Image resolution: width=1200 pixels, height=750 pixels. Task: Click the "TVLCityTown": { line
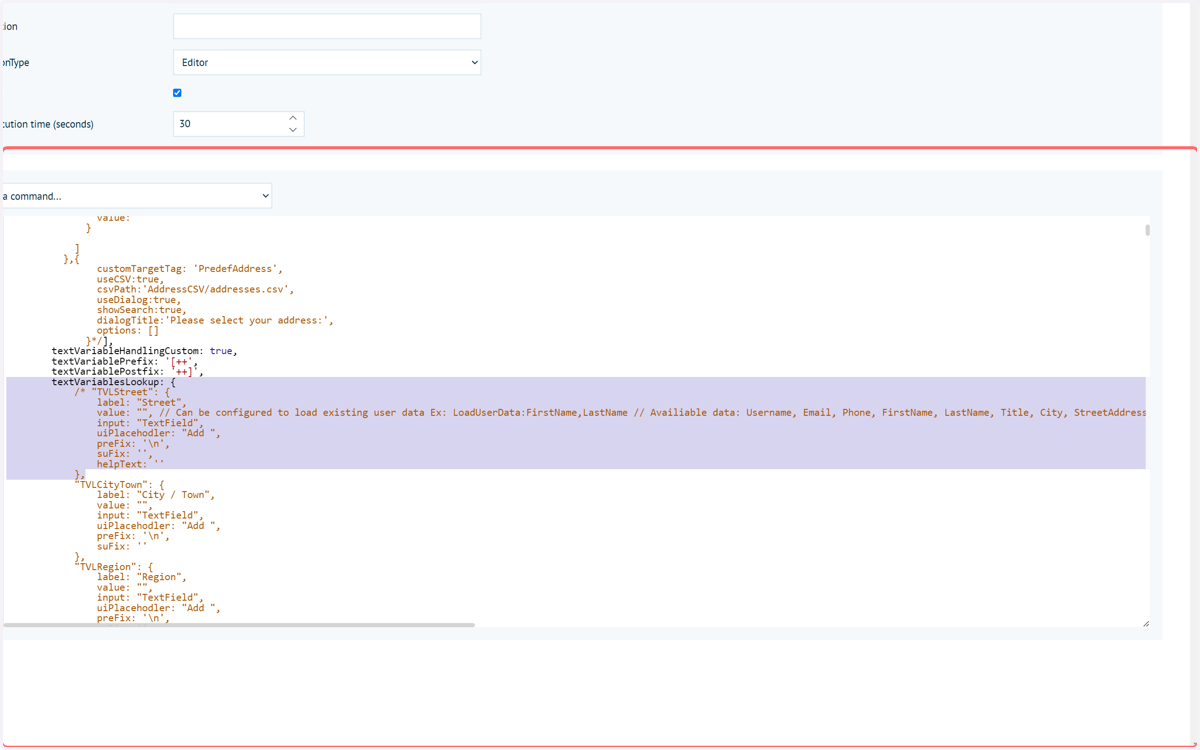[119, 485]
